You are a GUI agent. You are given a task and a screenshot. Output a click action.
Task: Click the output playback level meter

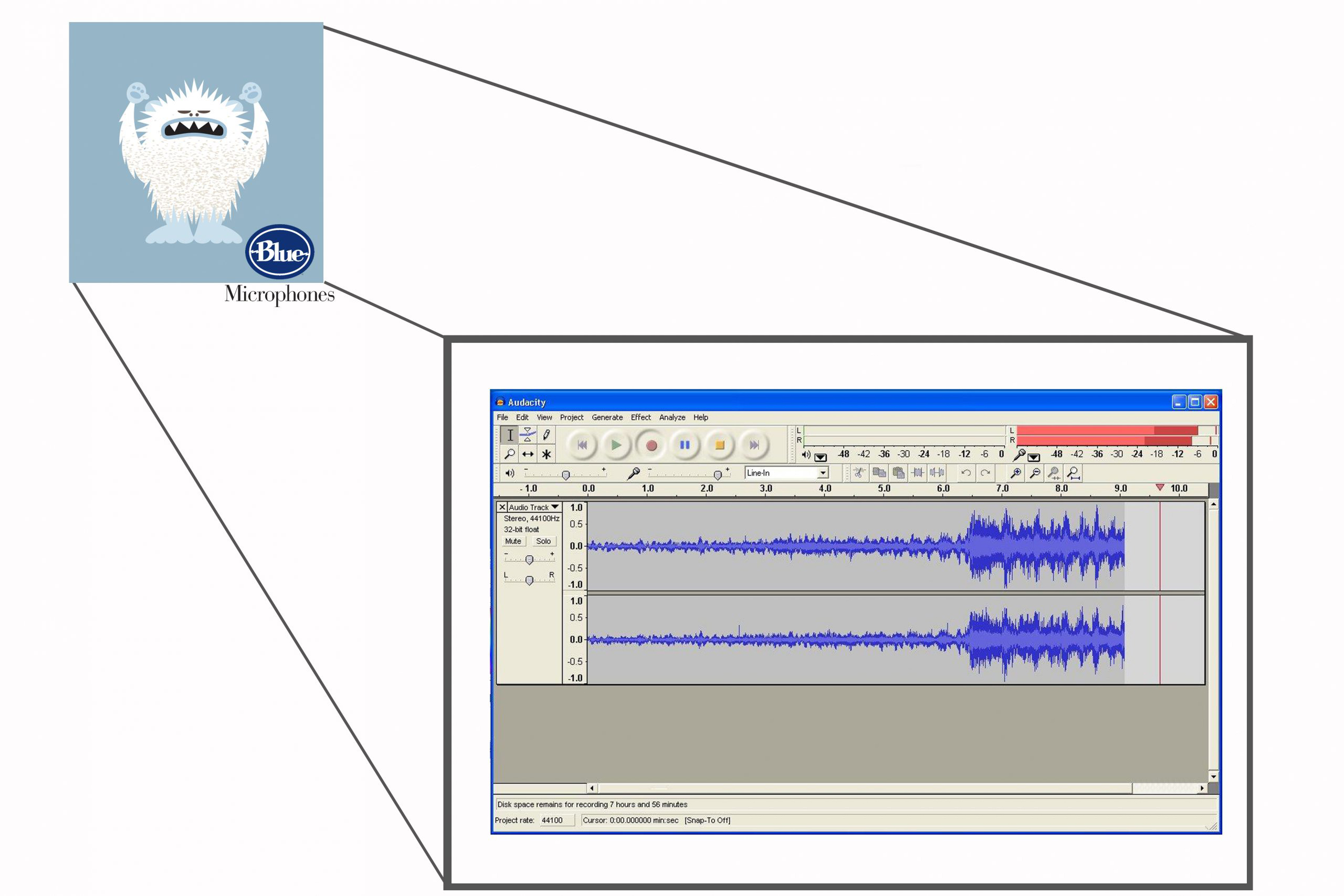click(x=904, y=436)
